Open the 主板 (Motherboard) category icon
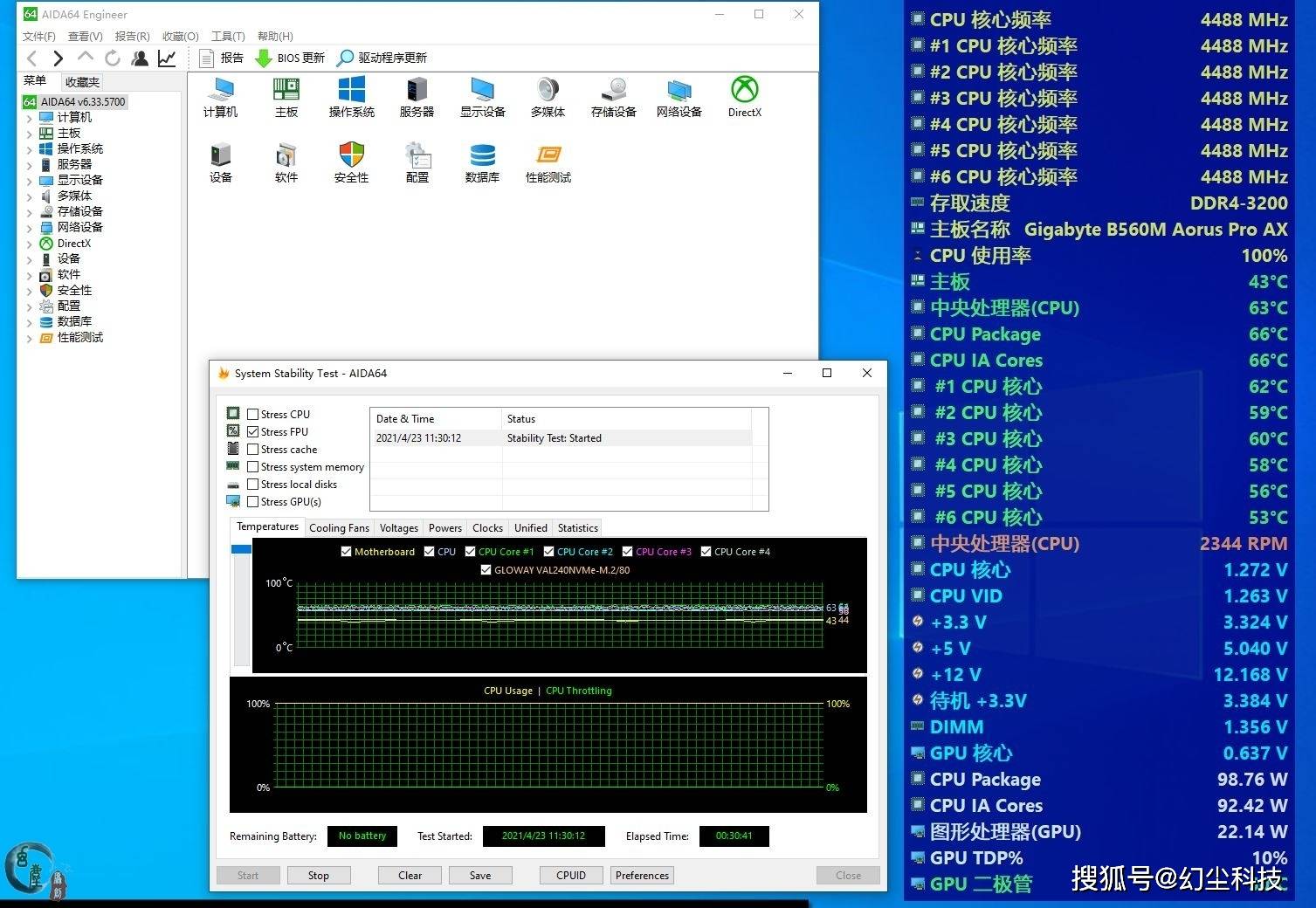 (286, 97)
